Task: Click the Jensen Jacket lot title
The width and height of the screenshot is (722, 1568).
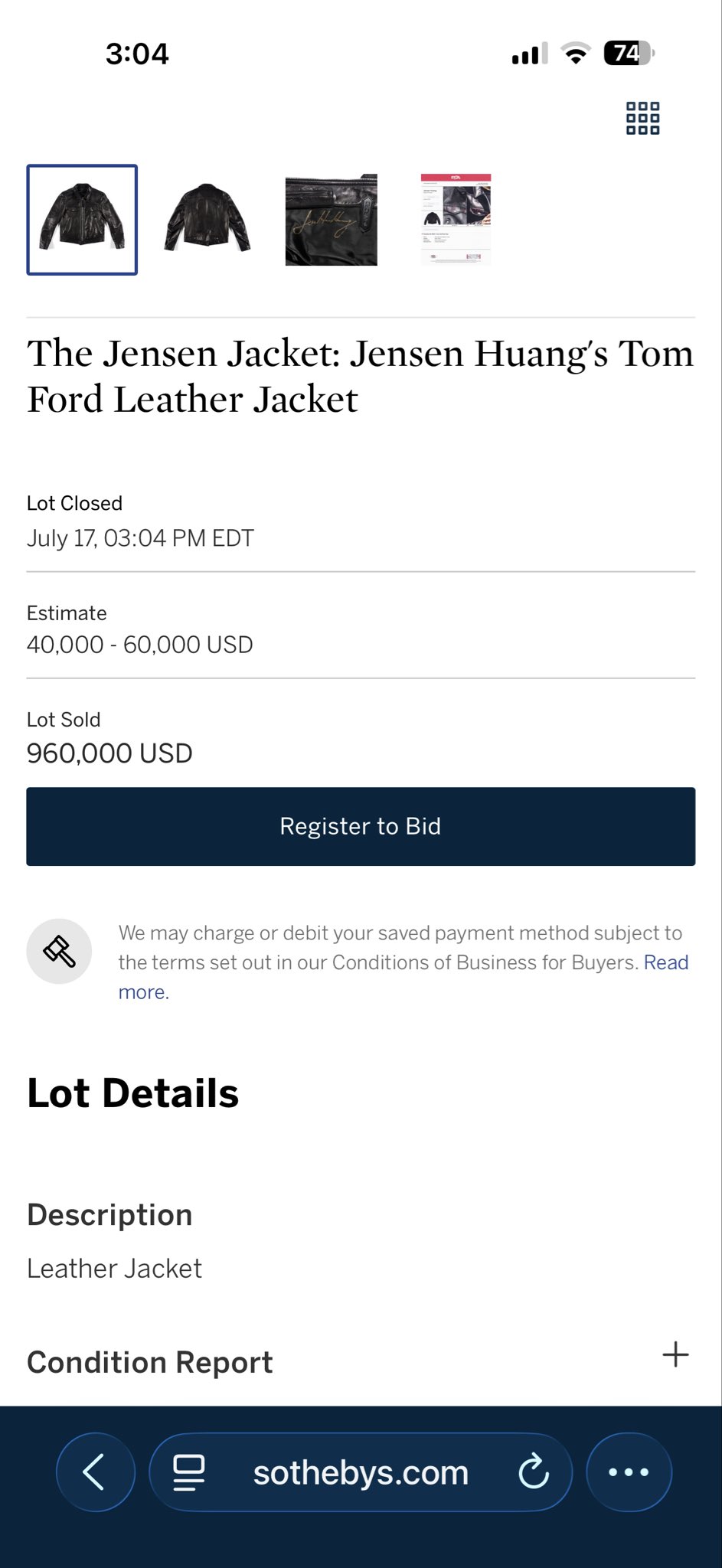Action: pos(361,377)
